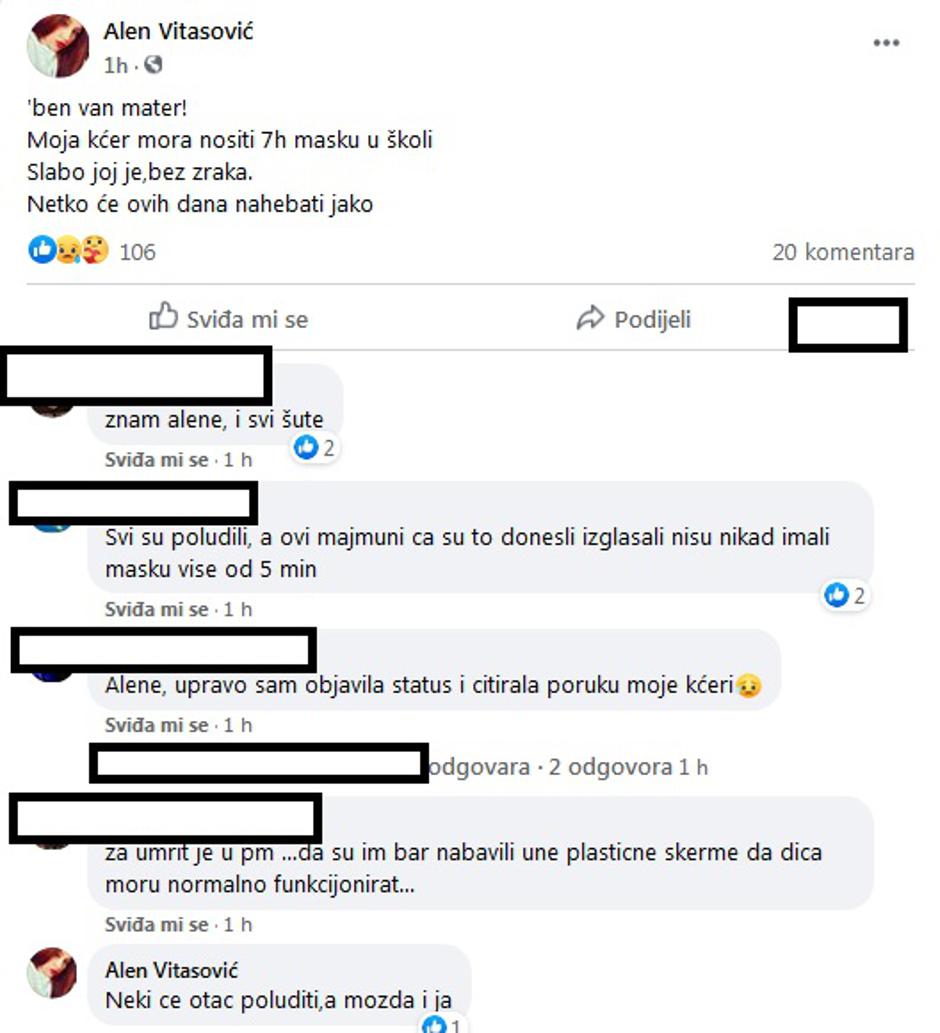Click the blue like reaction icon by 106
The width and height of the screenshot is (940, 1033).
pos(42,250)
